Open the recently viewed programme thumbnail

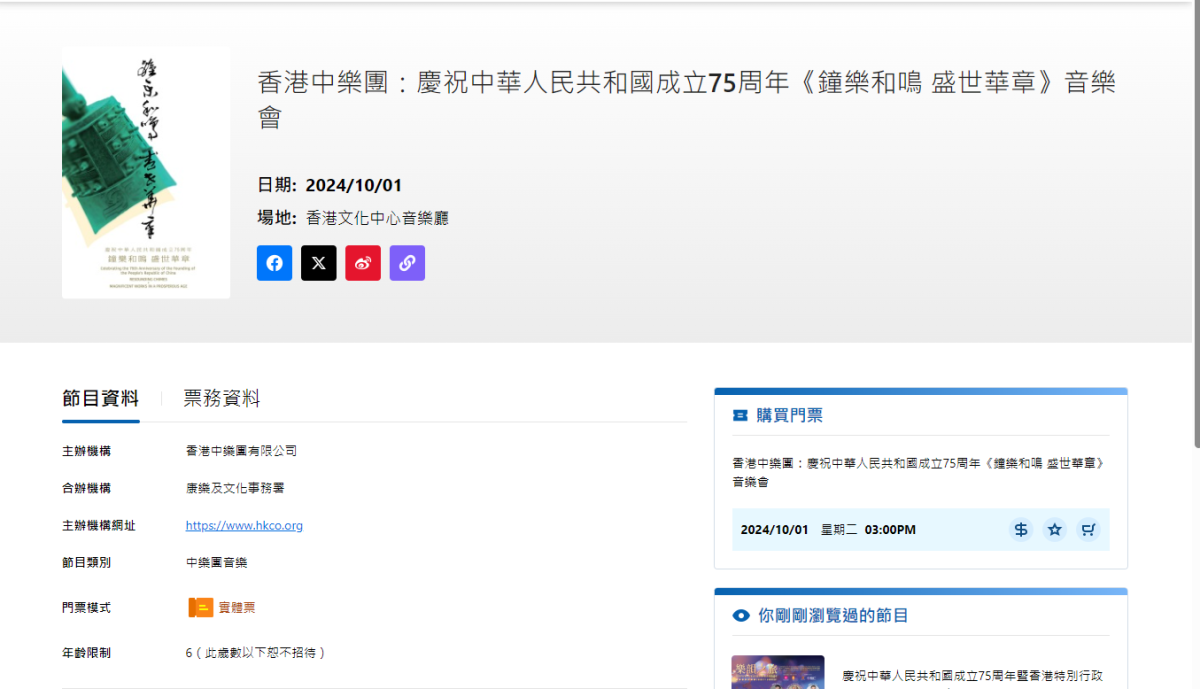click(778, 672)
